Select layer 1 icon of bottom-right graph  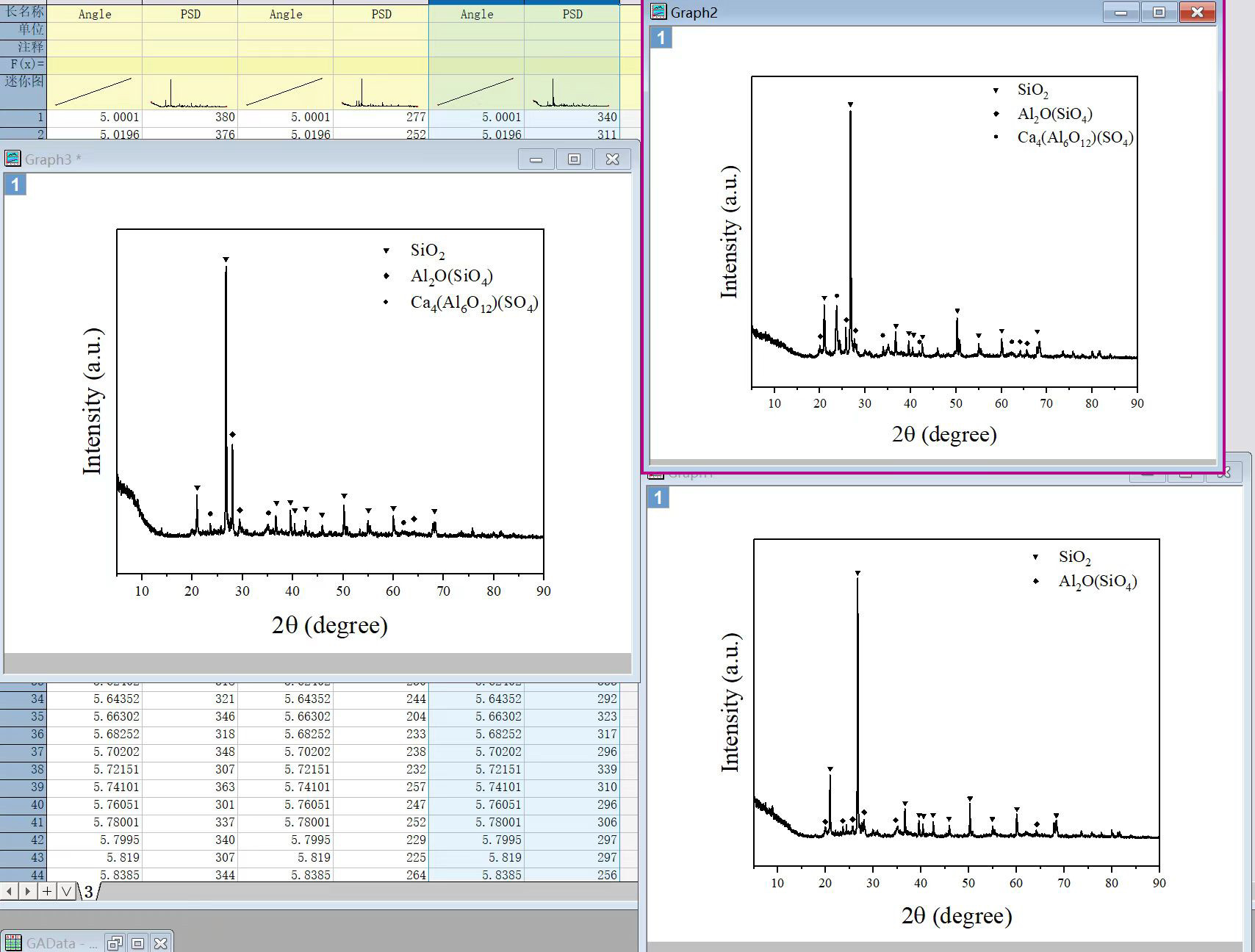[x=658, y=497]
